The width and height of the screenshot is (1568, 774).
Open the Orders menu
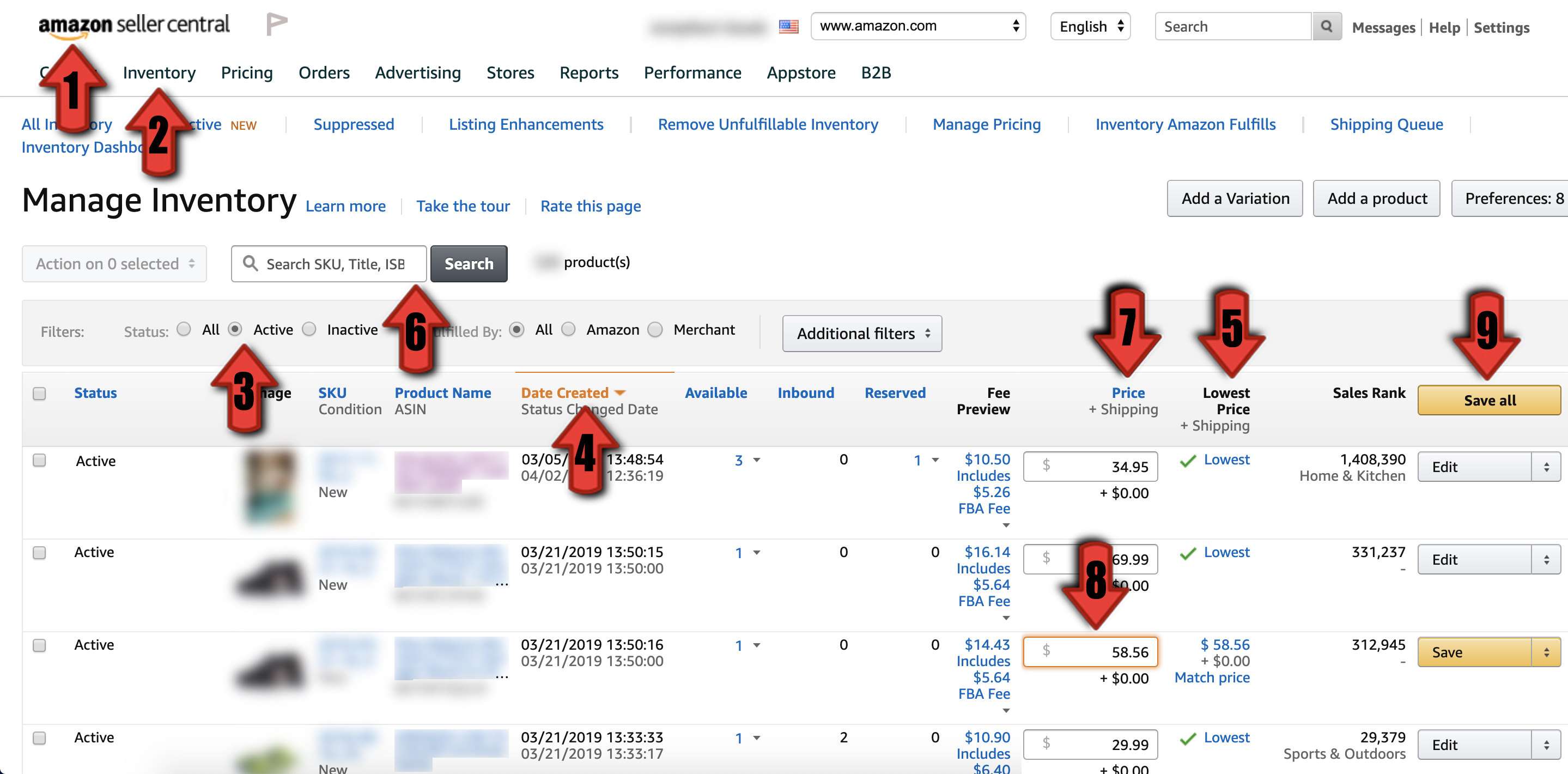click(x=324, y=73)
